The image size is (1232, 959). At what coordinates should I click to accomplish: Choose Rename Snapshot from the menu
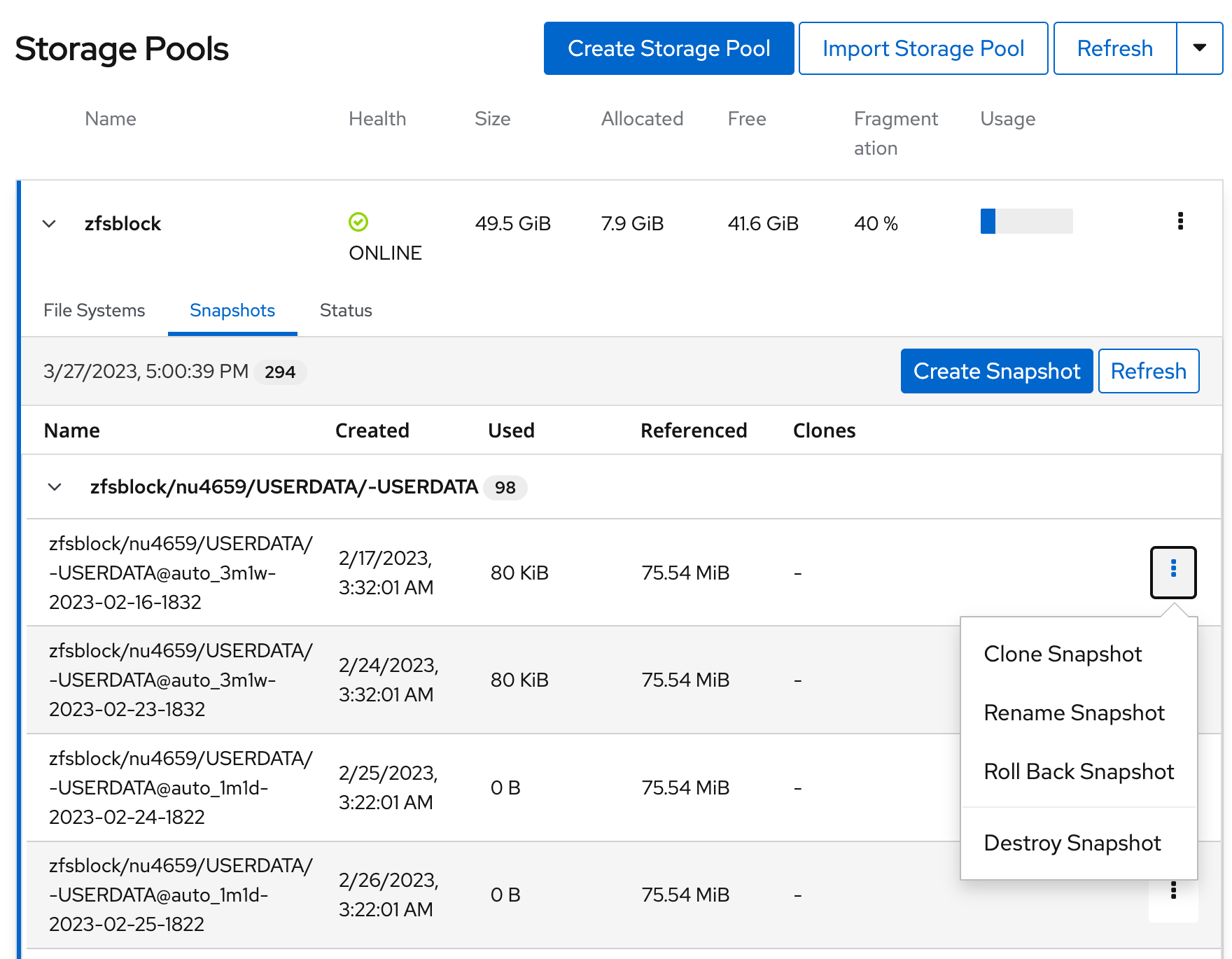[x=1074, y=713]
